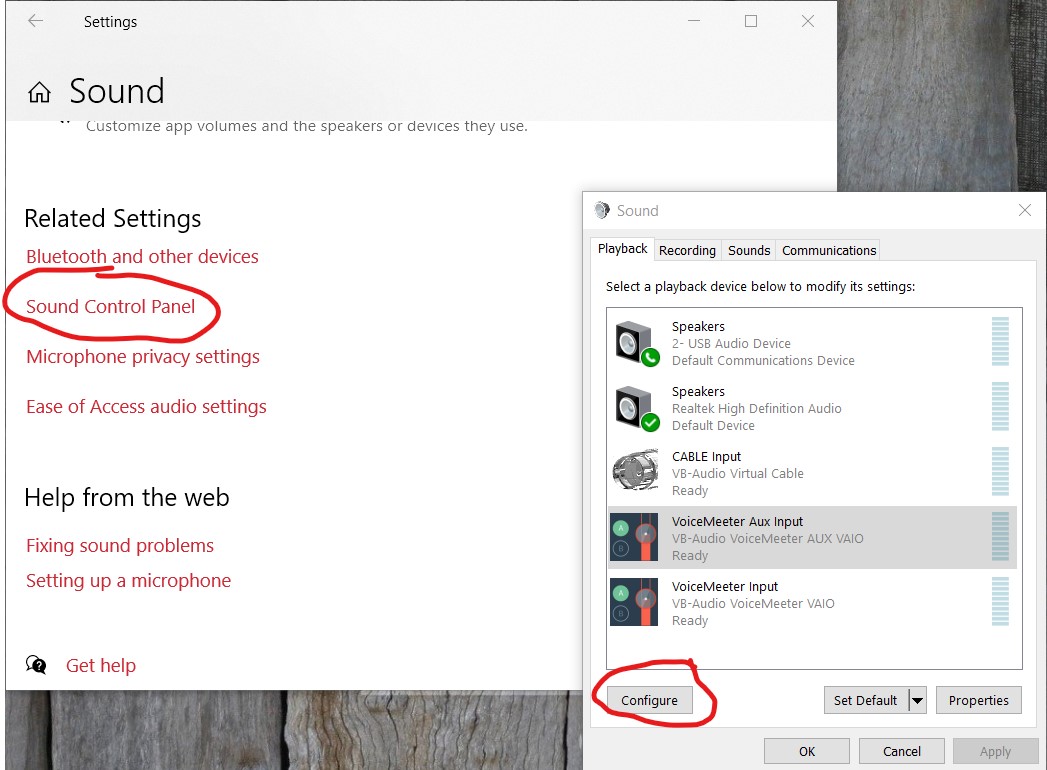Viewport: 1047px width, 770px height.
Task: Click the Configure button
Action: [649, 701]
